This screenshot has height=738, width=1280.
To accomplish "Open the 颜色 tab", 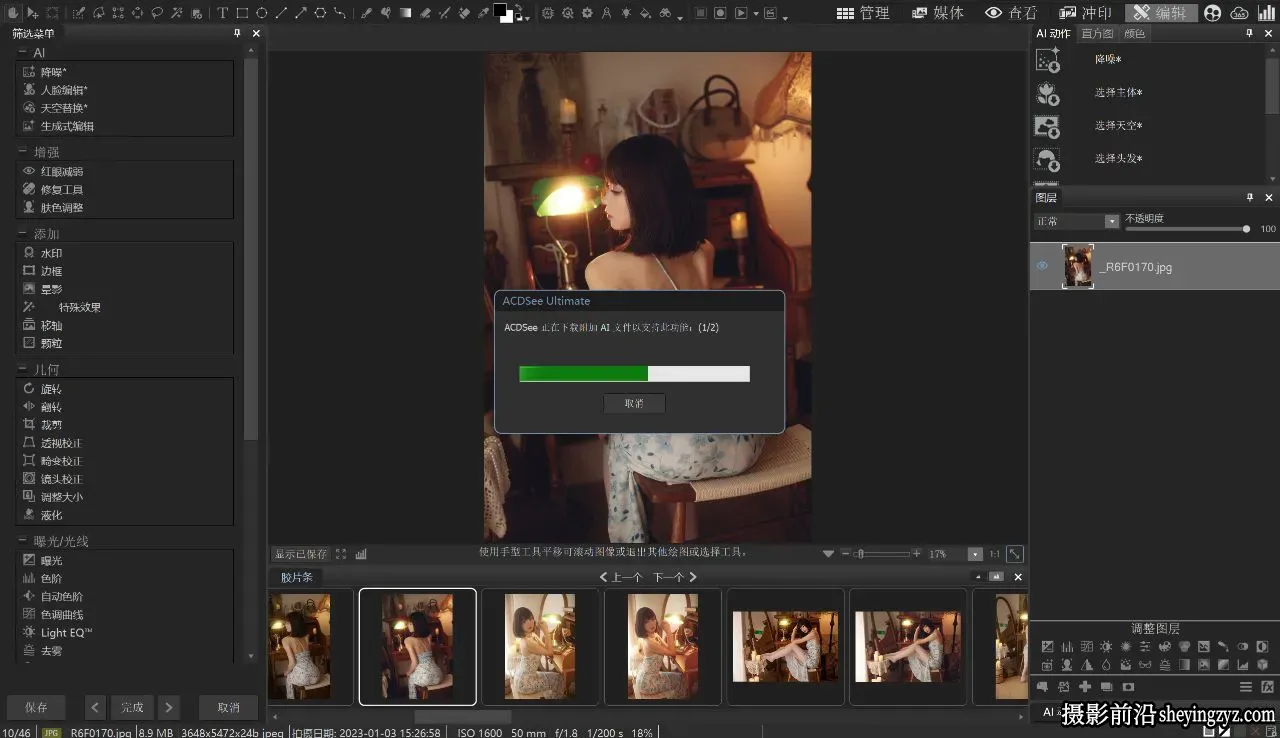I will click(1135, 33).
